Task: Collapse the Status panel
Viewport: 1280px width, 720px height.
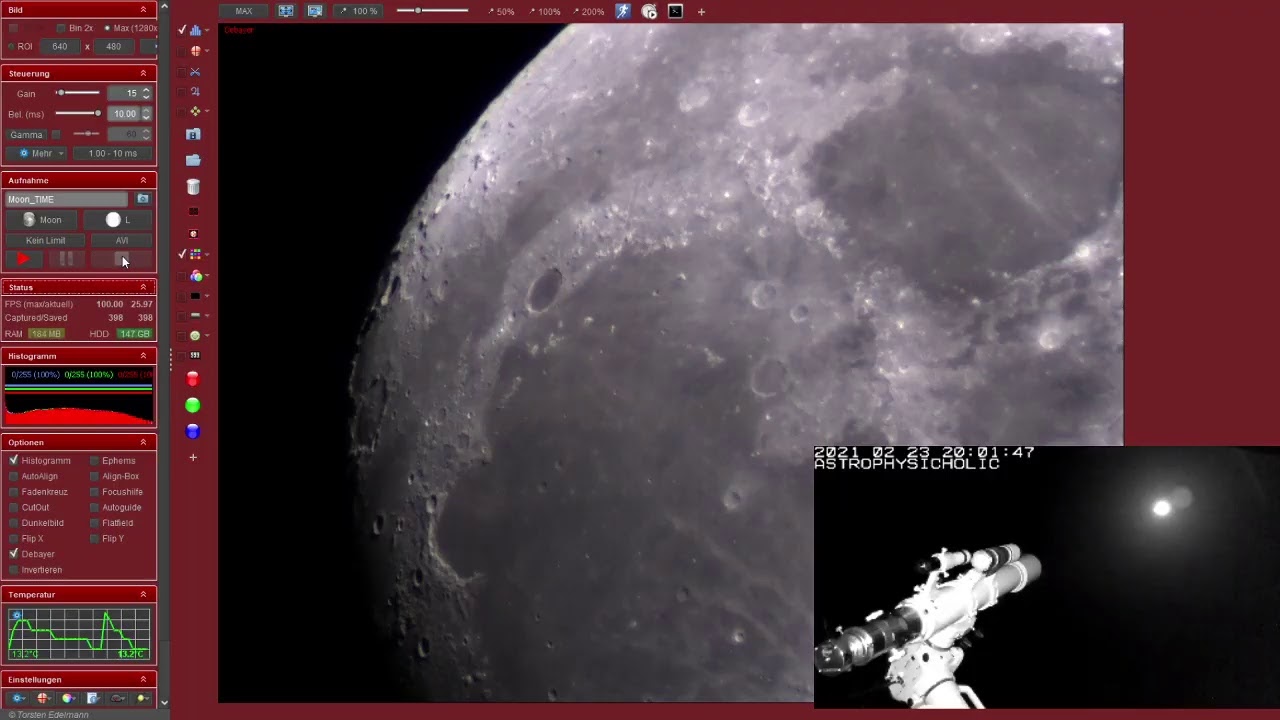Action: (x=143, y=287)
